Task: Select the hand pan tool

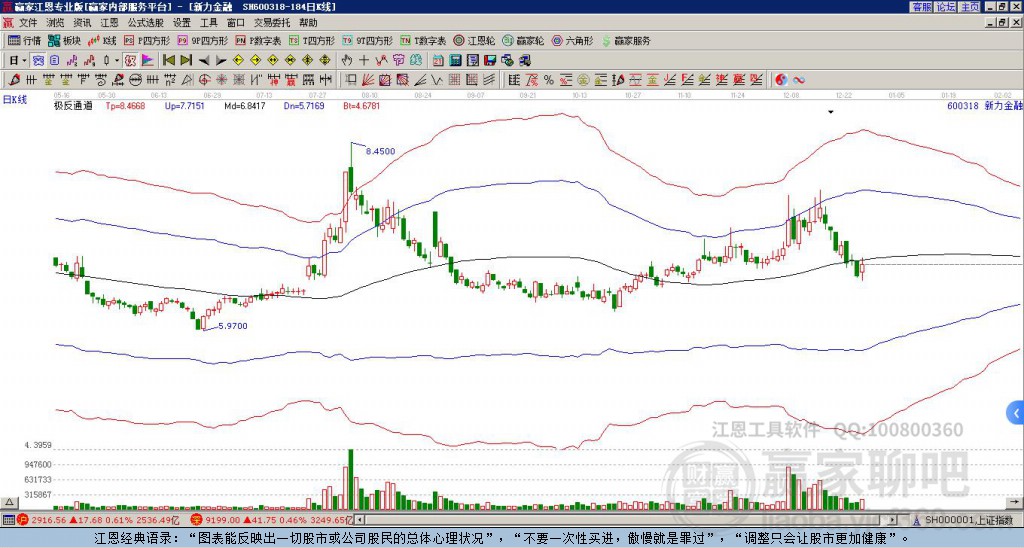Action: coord(347,61)
